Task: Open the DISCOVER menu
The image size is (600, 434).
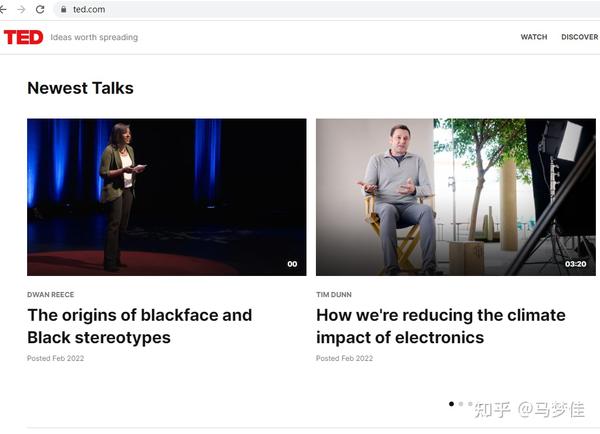Action: 579,37
